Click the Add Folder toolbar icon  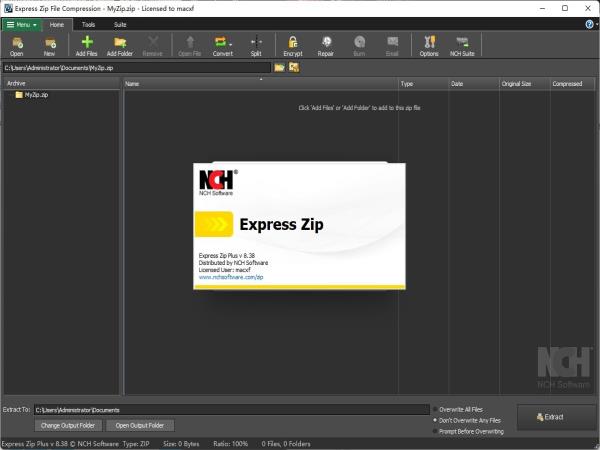point(120,46)
